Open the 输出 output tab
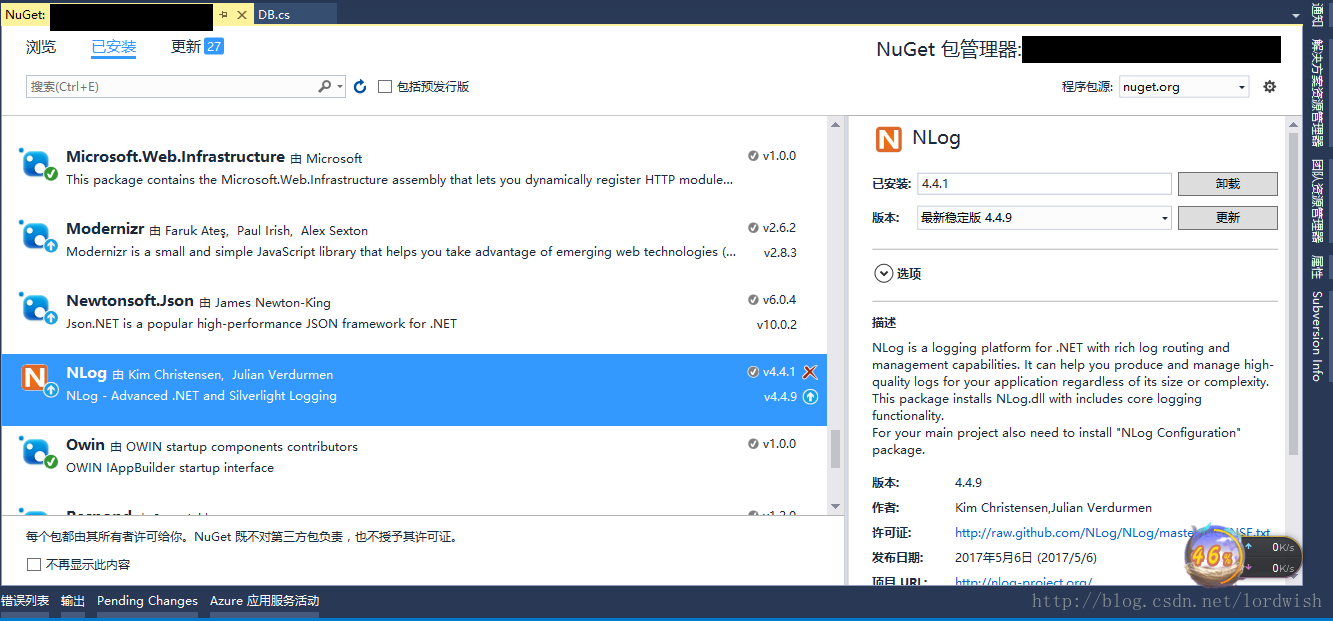 pos(73,601)
